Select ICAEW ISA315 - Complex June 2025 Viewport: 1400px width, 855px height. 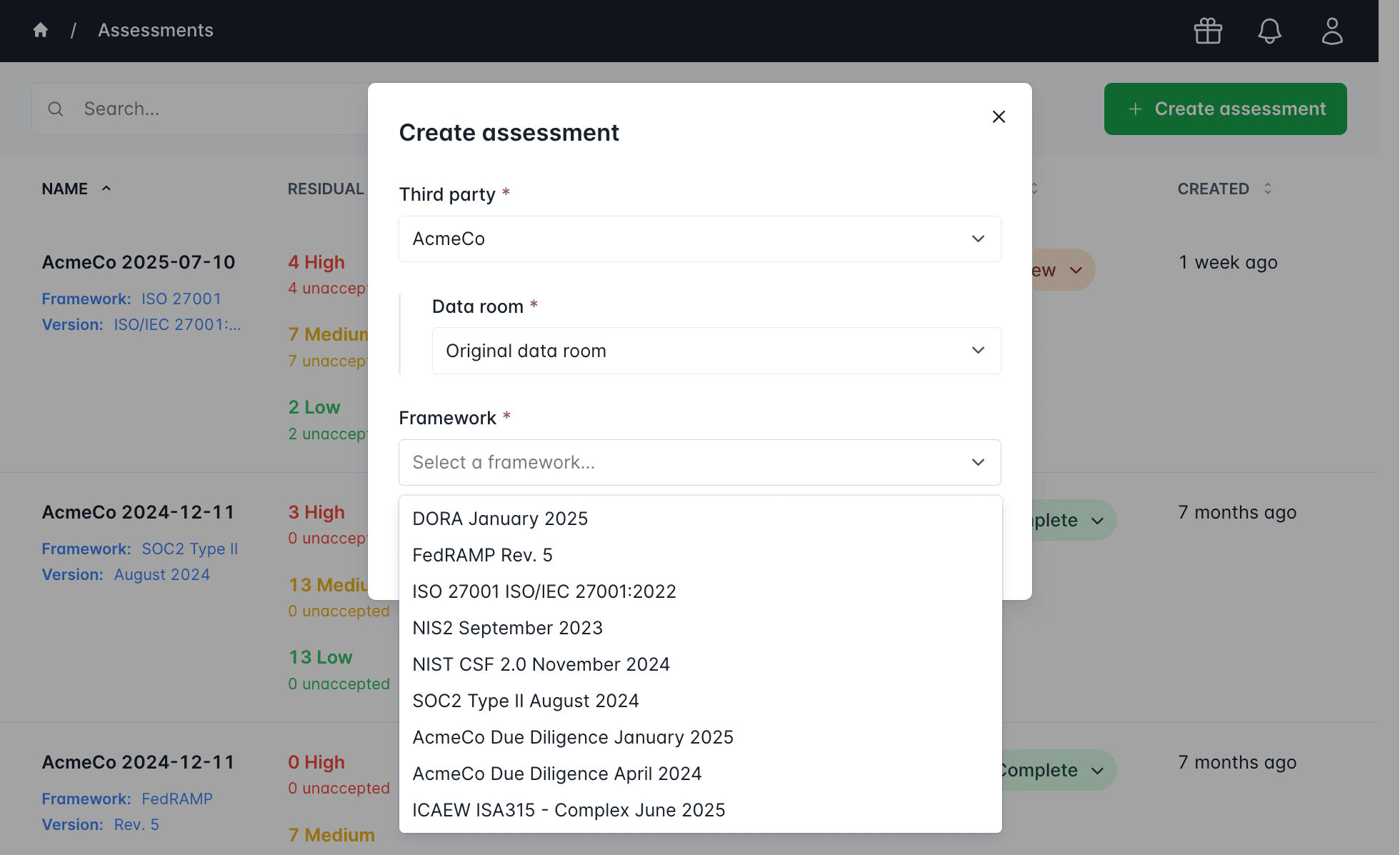coord(569,810)
